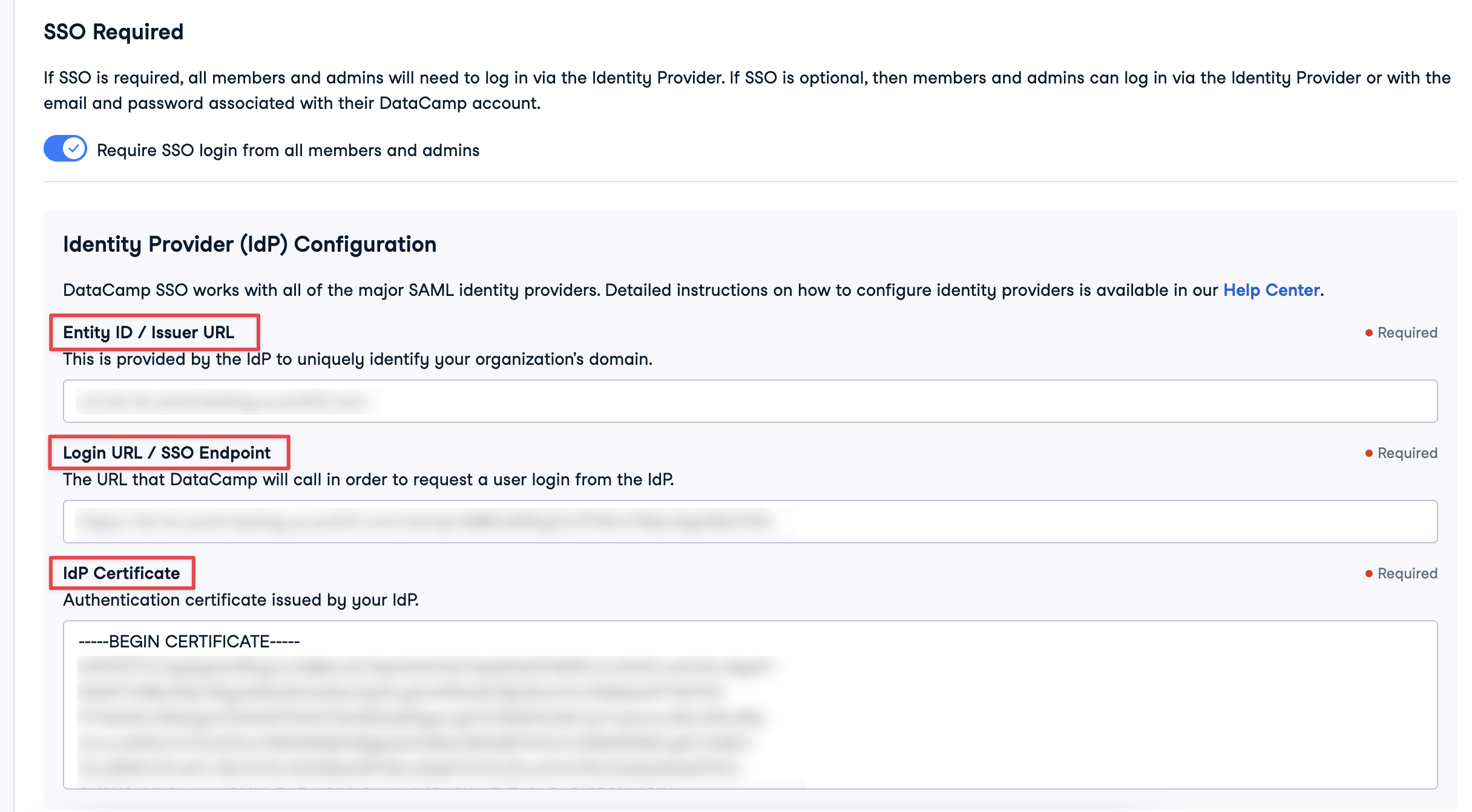Toggle the Require SSO login switch

65,149
